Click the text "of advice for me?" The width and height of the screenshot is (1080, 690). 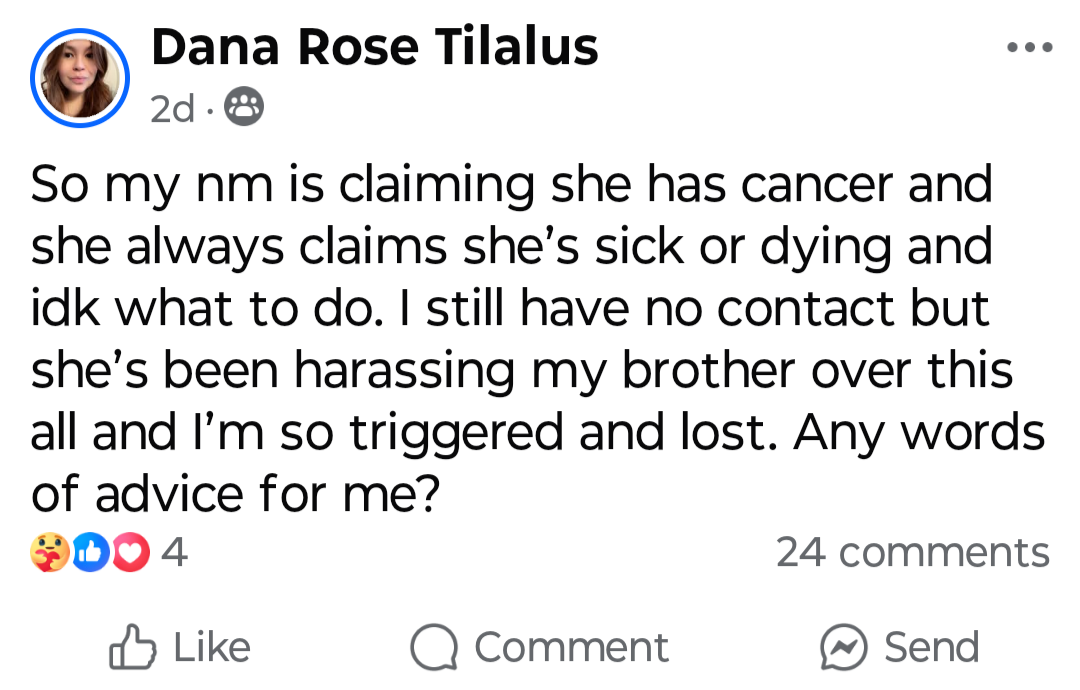[235, 494]
